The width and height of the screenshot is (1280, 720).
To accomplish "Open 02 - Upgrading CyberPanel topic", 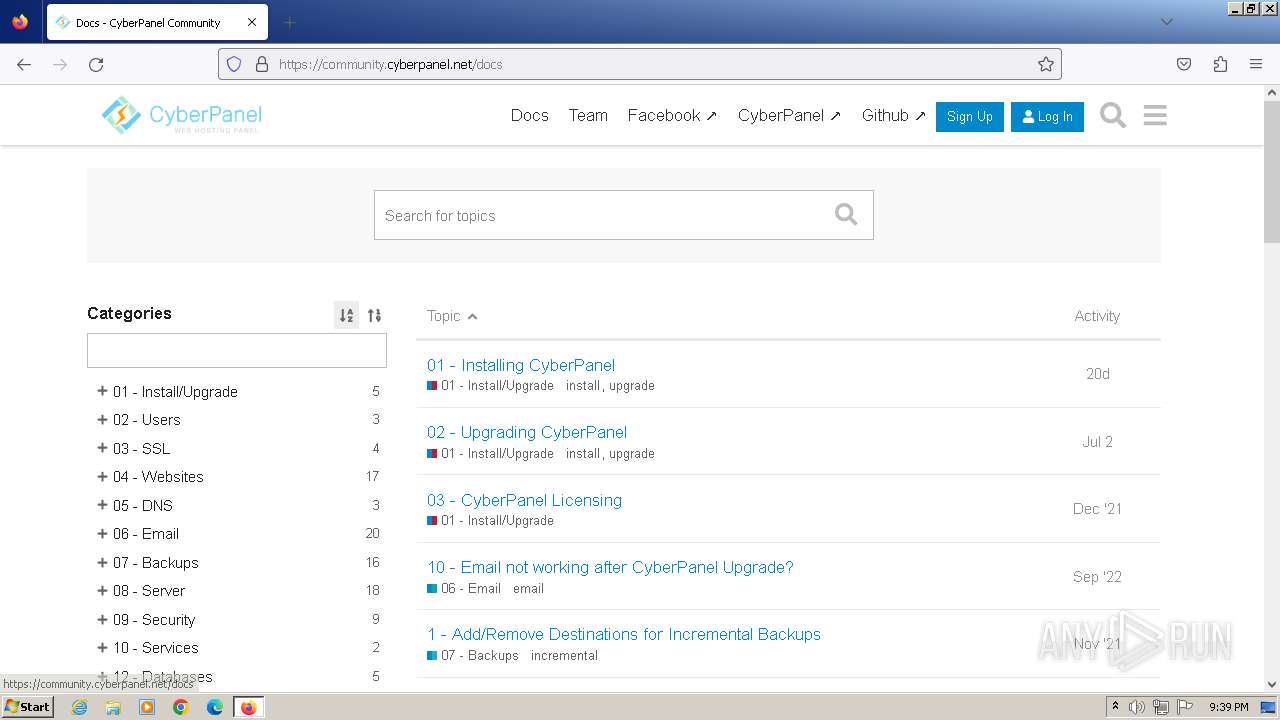I will (527, 432).
